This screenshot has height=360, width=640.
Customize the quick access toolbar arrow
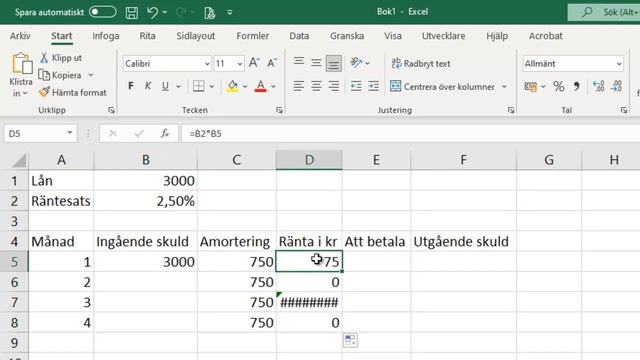(230, 12)
